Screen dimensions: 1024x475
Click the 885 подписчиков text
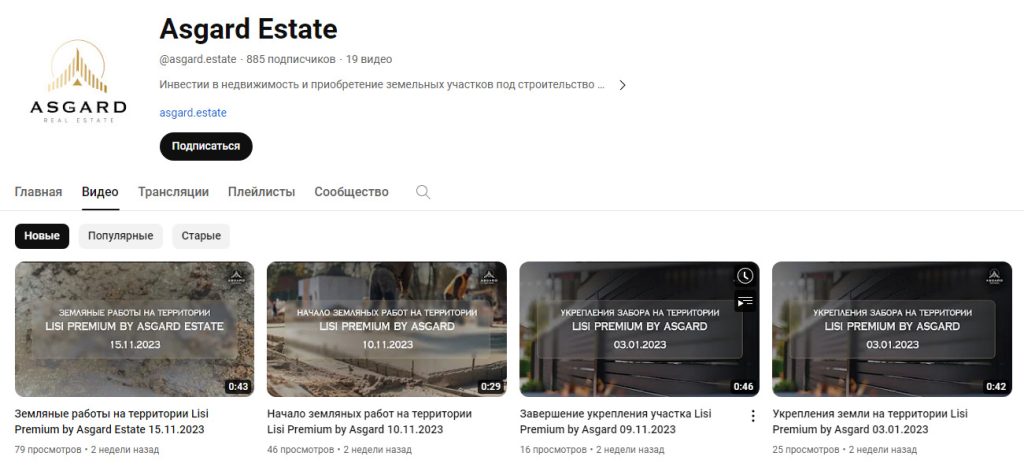pos(291,59)
